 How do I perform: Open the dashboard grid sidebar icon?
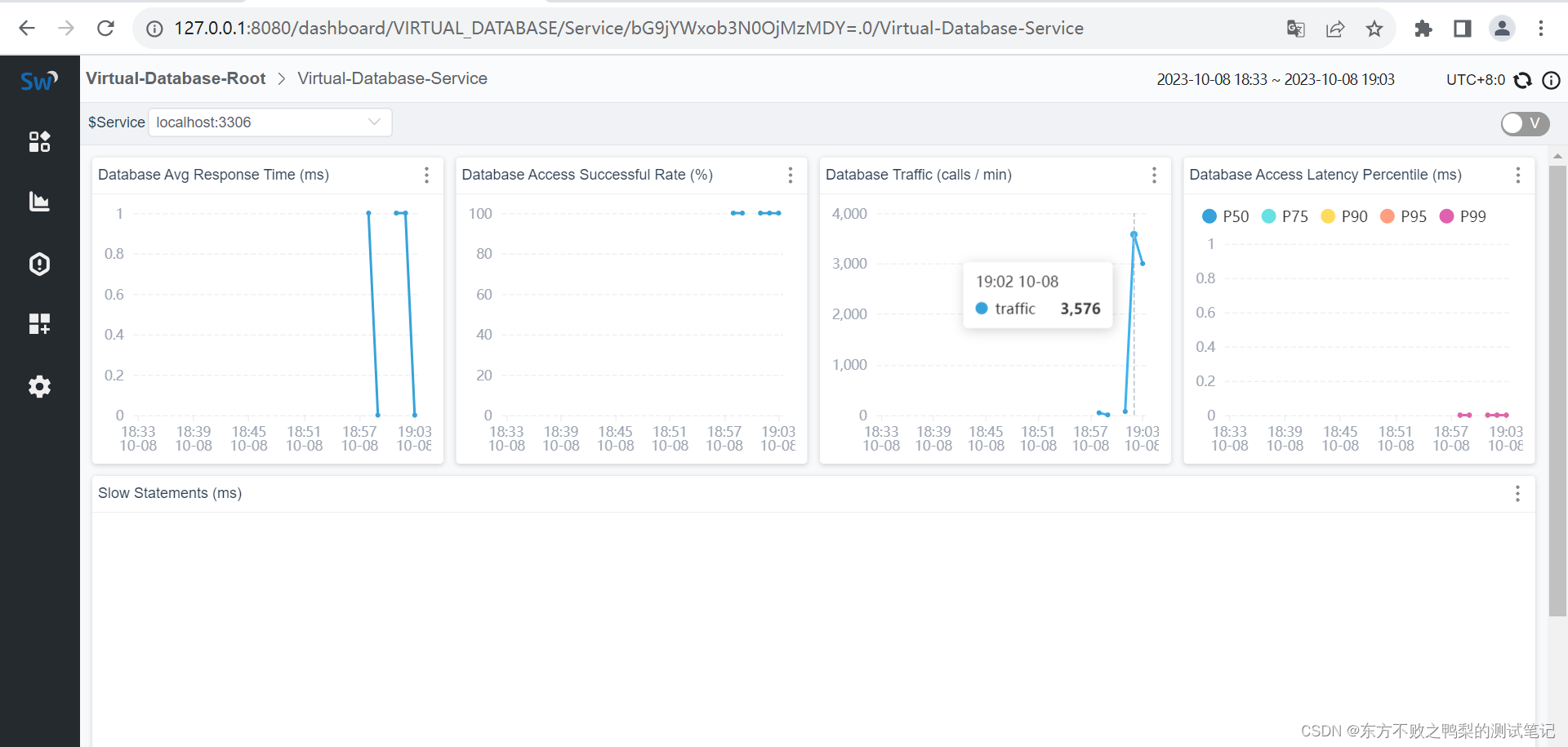pos(39,141)
